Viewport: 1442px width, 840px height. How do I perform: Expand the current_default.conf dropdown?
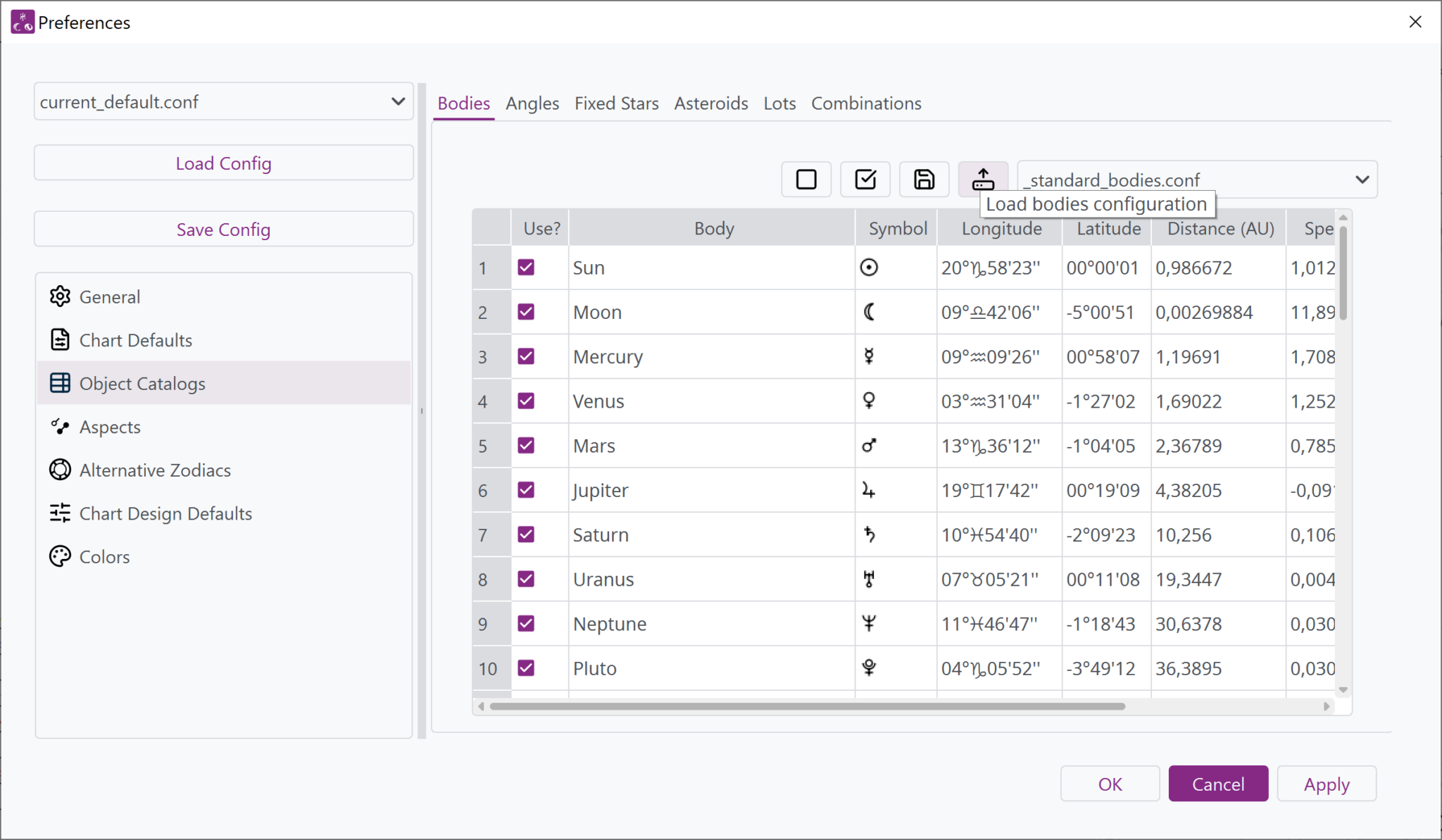(398, 102)
